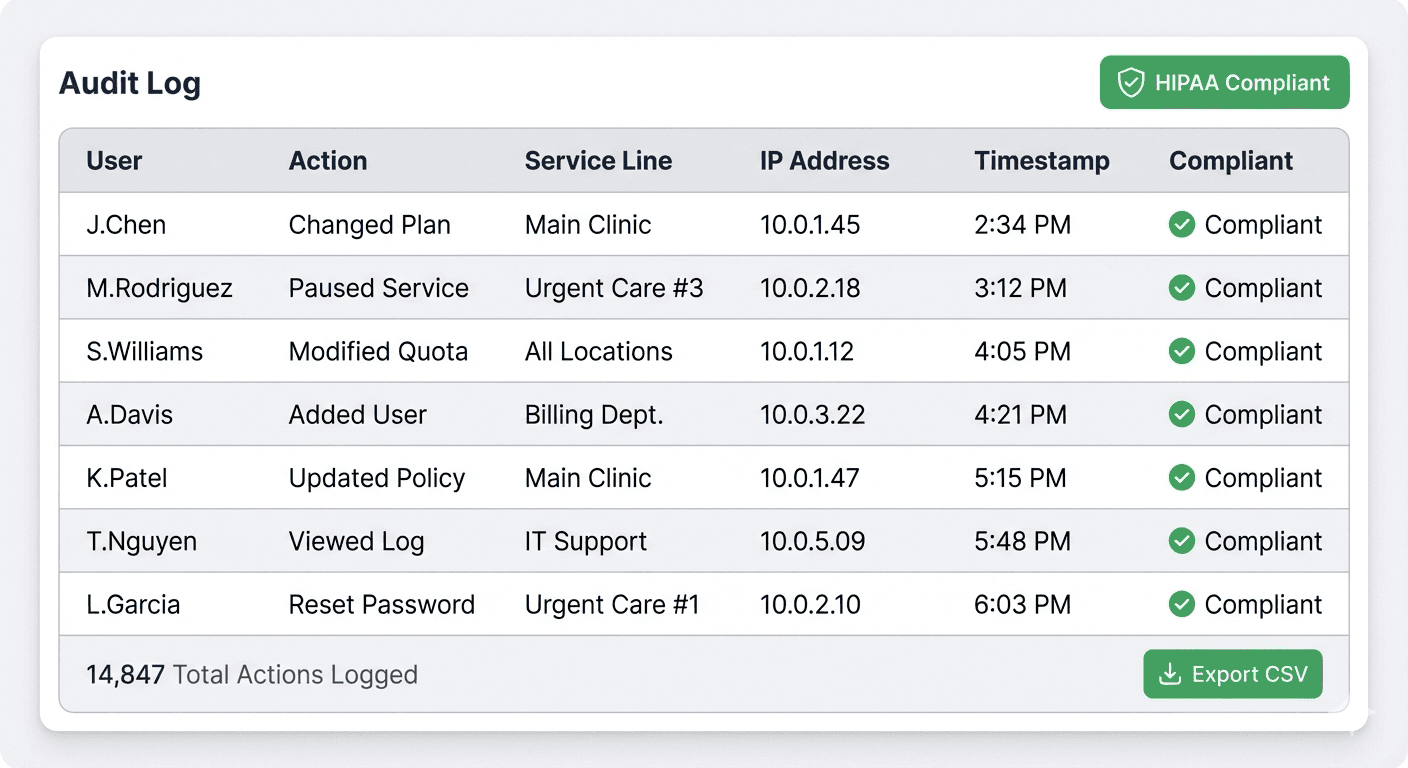The height and width of the screenshot is (768, 1408).
Task: Click the HIPAA Compliant badge
Action: pyautogui.click(x=1224, y=82)
